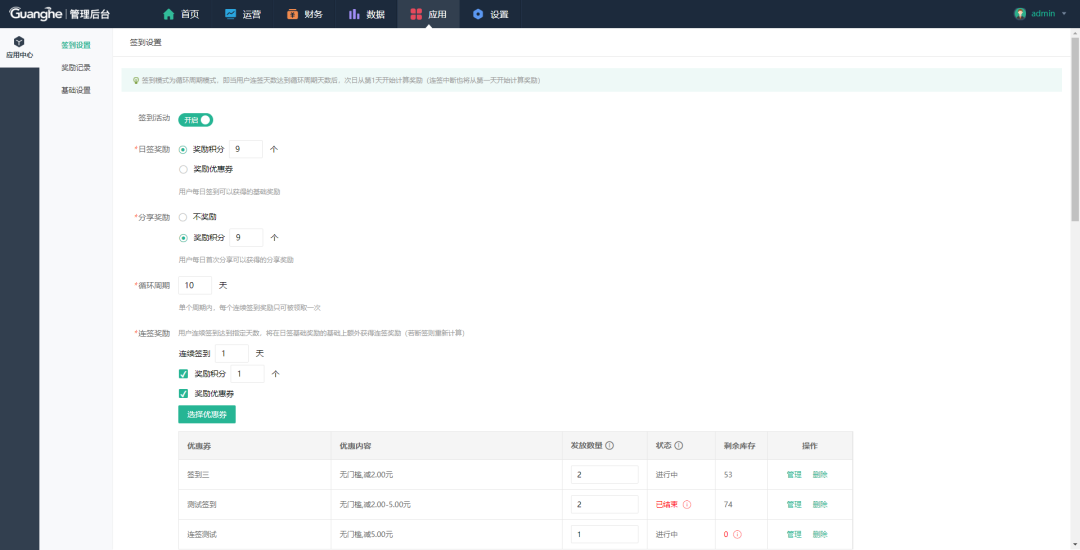Click 删除 for 测试签到 coupon
The width and height of the screenshot is (1080, 550).
820,505
